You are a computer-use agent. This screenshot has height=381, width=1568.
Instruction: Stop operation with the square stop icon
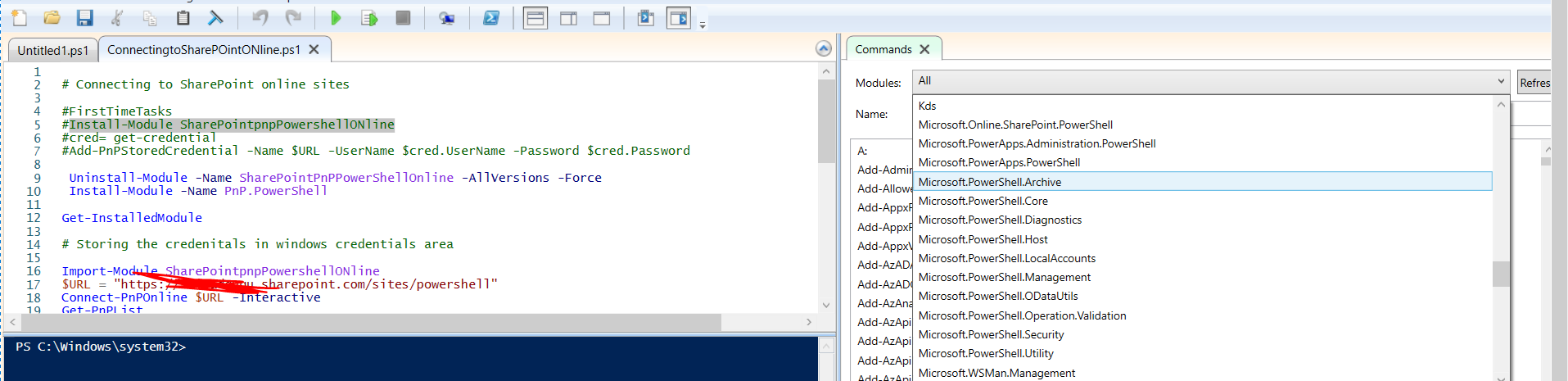pos(403,17)
